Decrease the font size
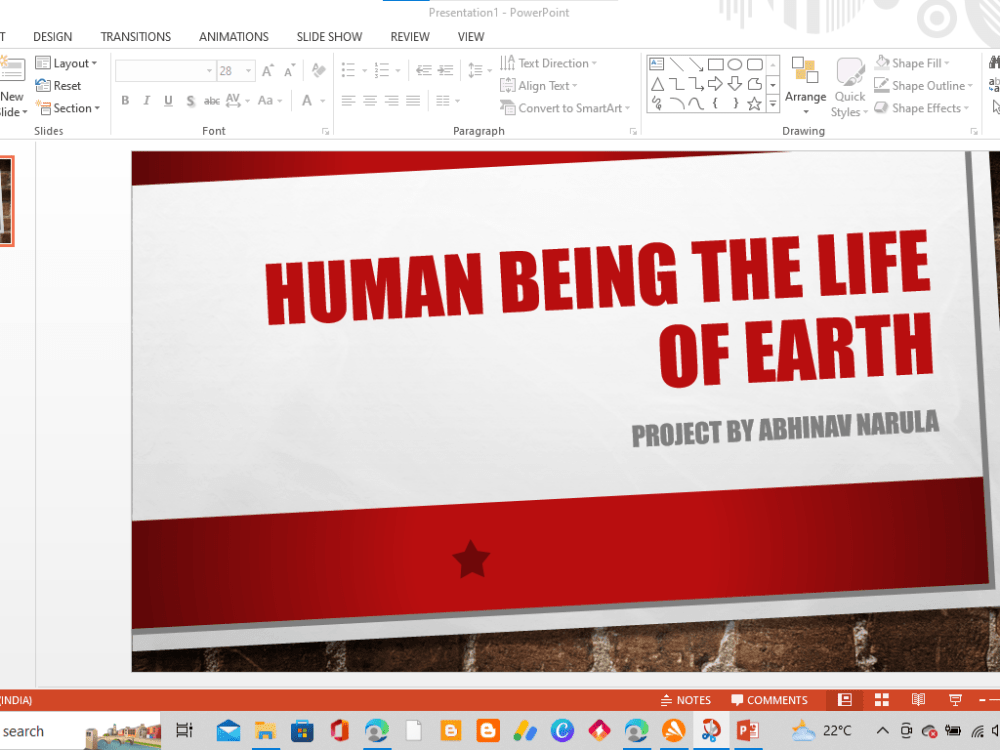The image size is (1000, 750). tap(290, 71)
